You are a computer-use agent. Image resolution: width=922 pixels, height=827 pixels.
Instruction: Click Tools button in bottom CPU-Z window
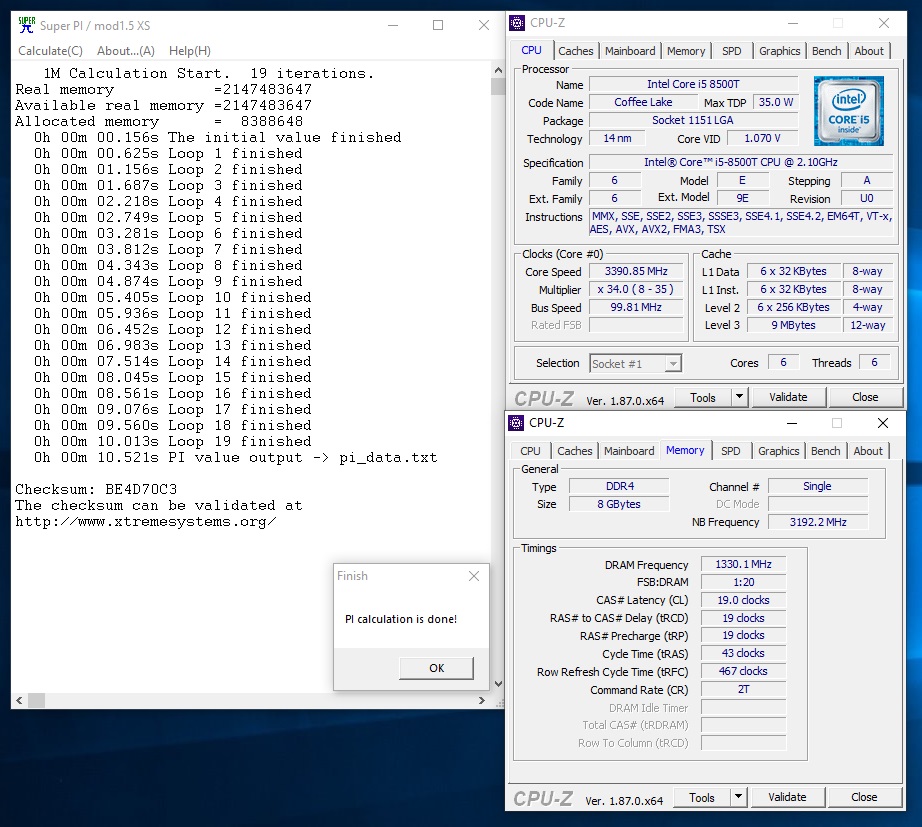[701, 798]
